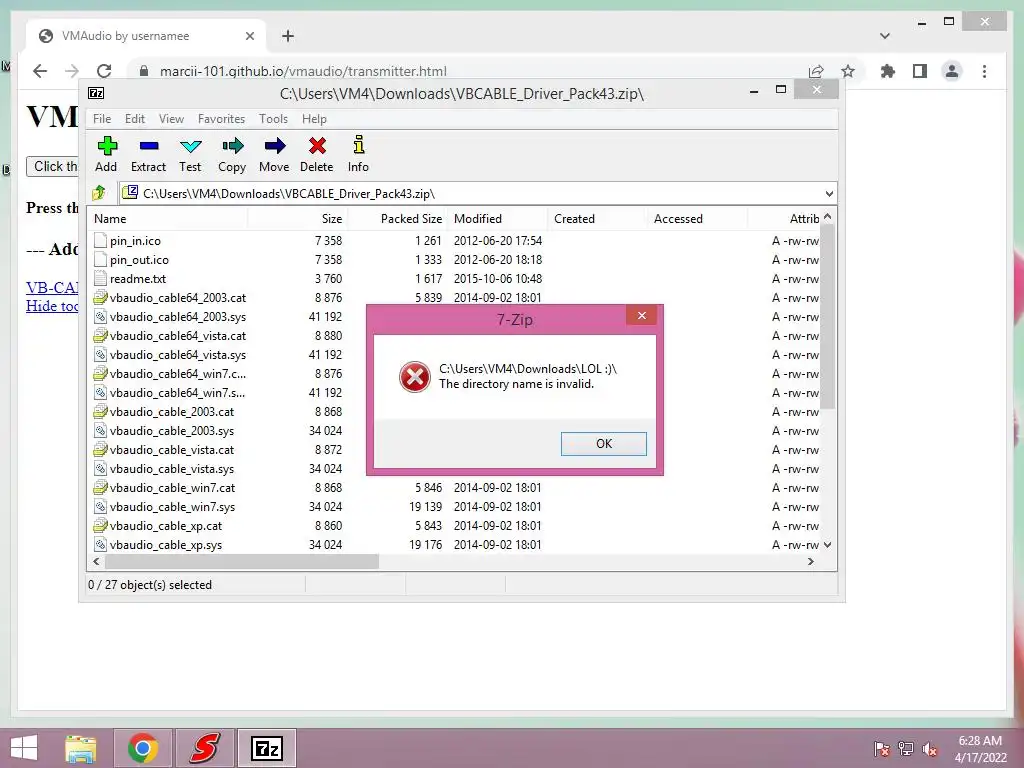This screenshot has width=1024, height=768.
Task: Open the Windows Start button
Action: [24, 748]
